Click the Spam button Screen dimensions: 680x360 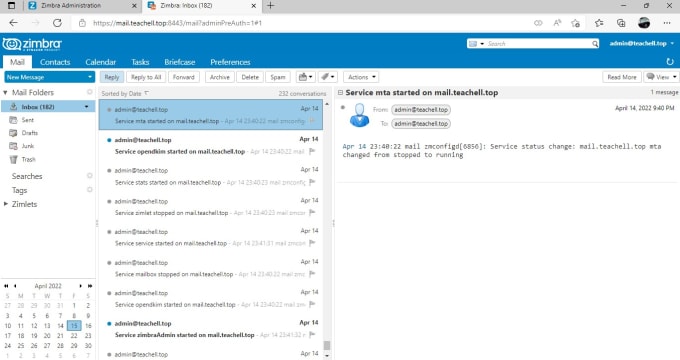278,77
